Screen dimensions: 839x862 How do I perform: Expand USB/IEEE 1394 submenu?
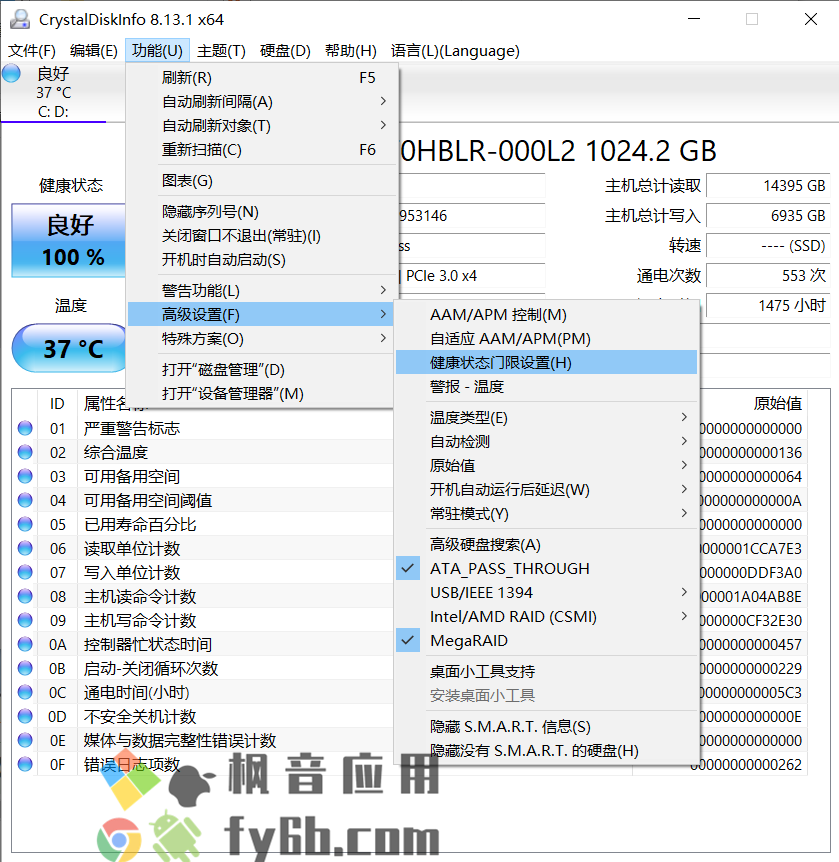546,593
